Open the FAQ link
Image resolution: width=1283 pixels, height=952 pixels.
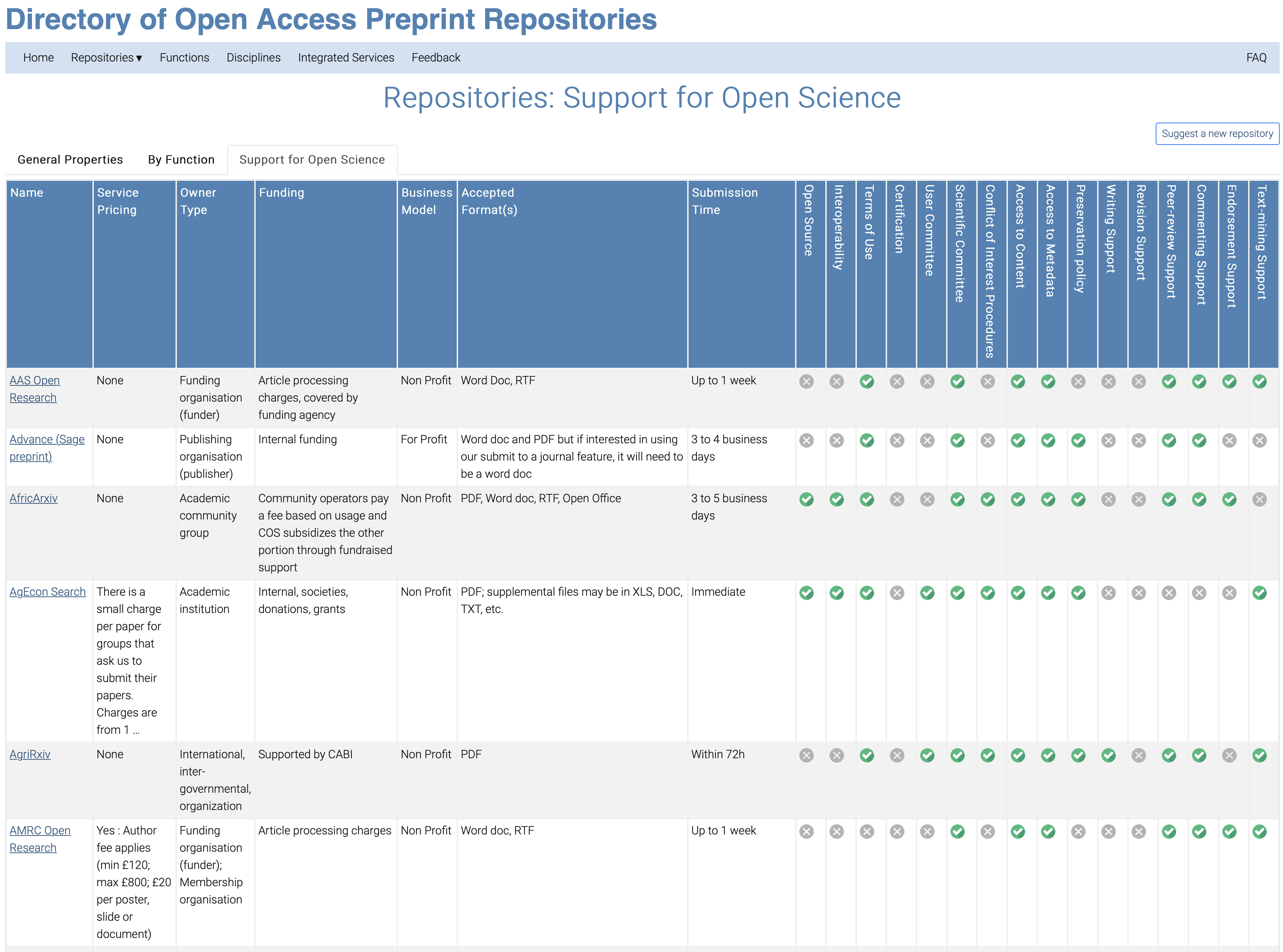tap(1256, 58)
